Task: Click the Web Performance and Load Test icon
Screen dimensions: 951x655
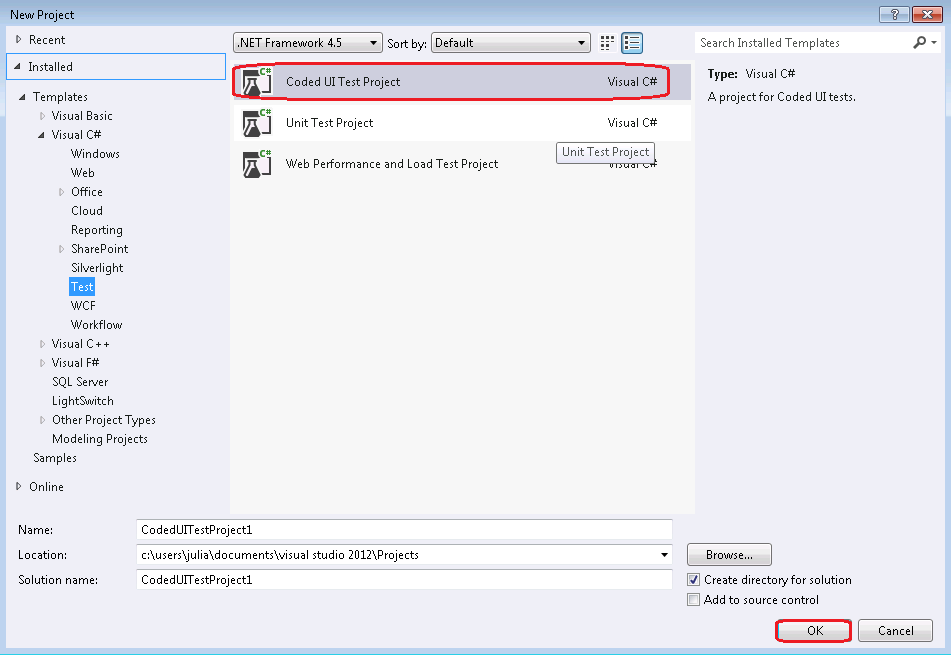Action: point(257,164)
